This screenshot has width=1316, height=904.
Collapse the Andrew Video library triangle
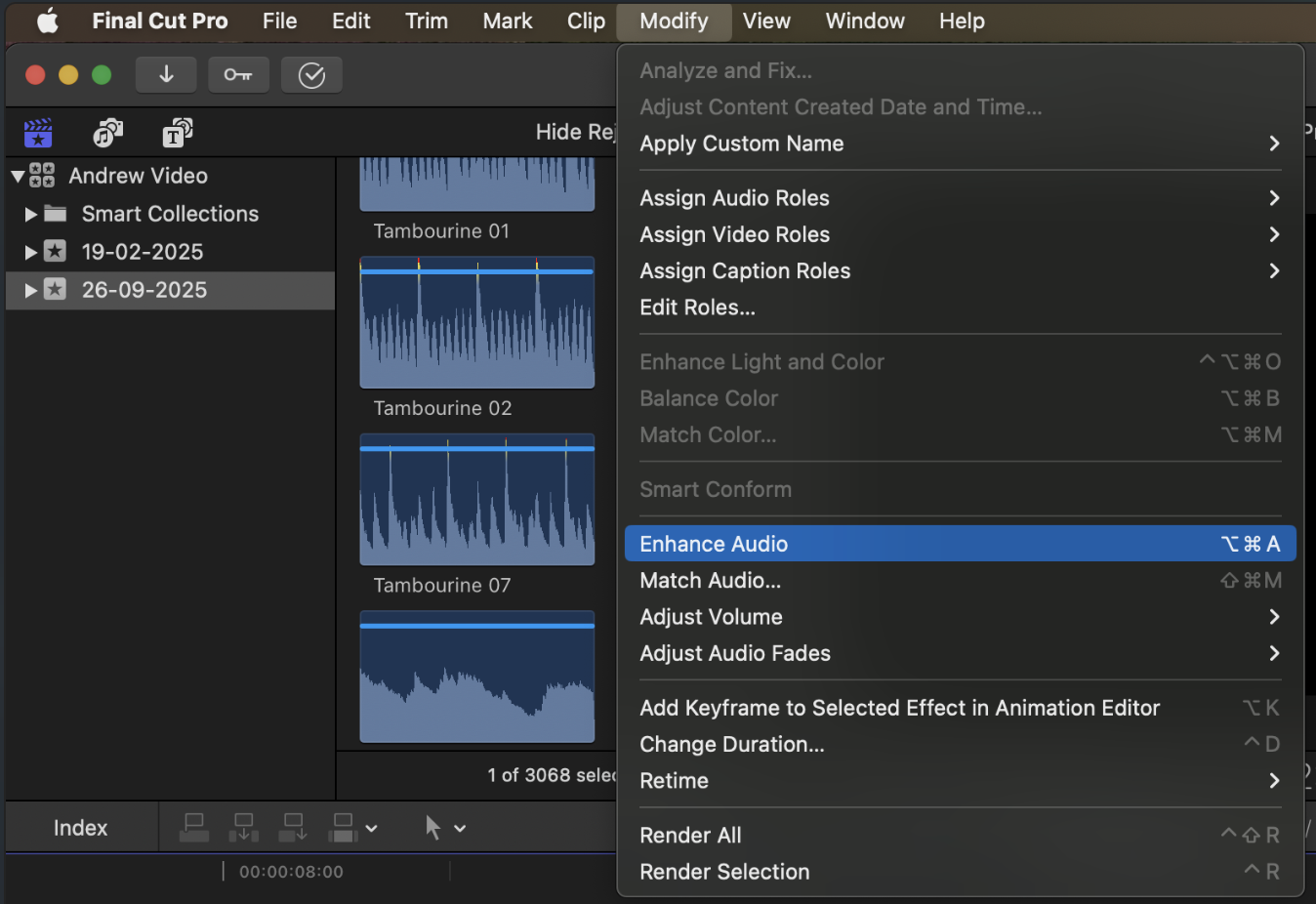[18, 177]
